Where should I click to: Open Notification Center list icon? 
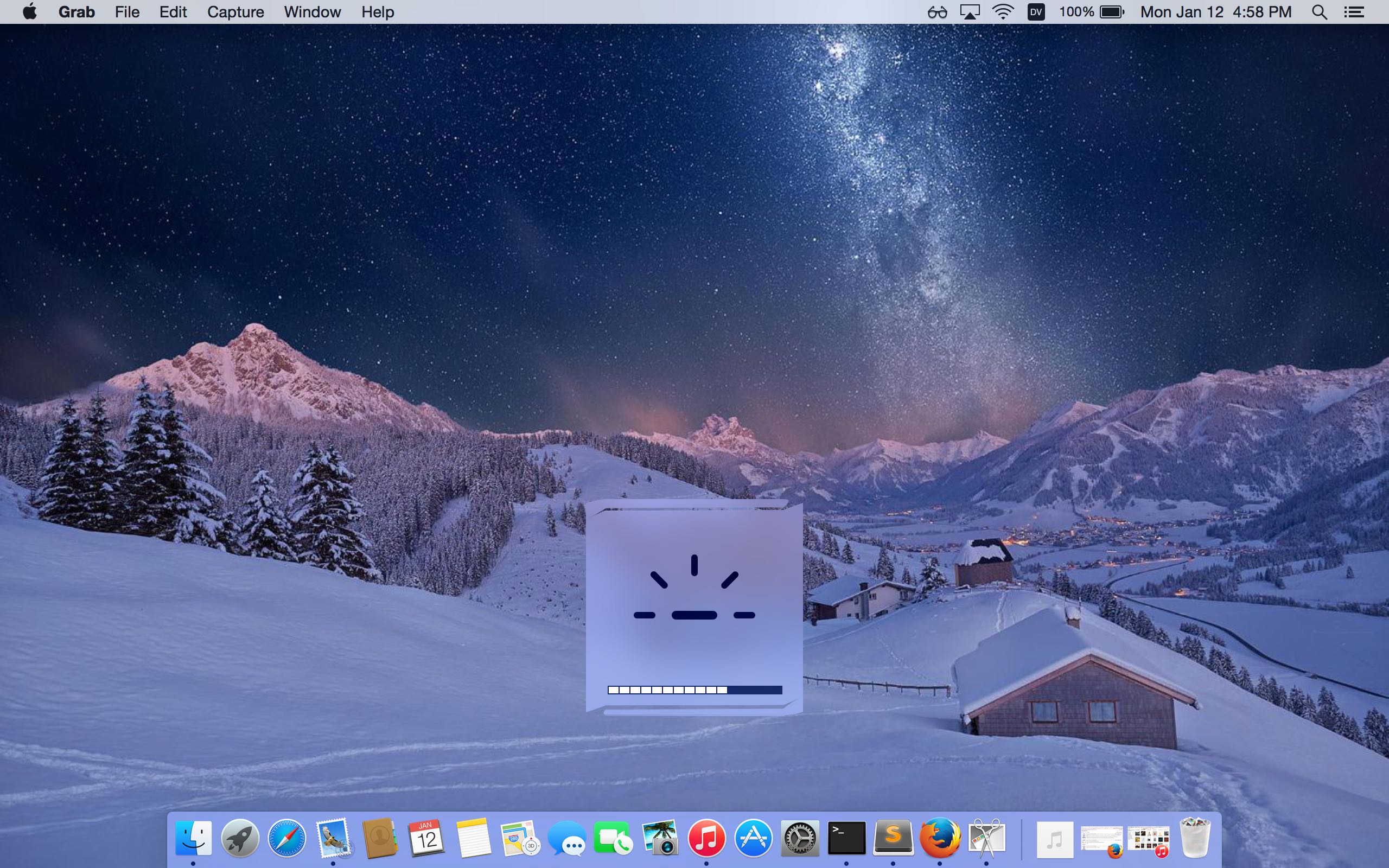1354,12
